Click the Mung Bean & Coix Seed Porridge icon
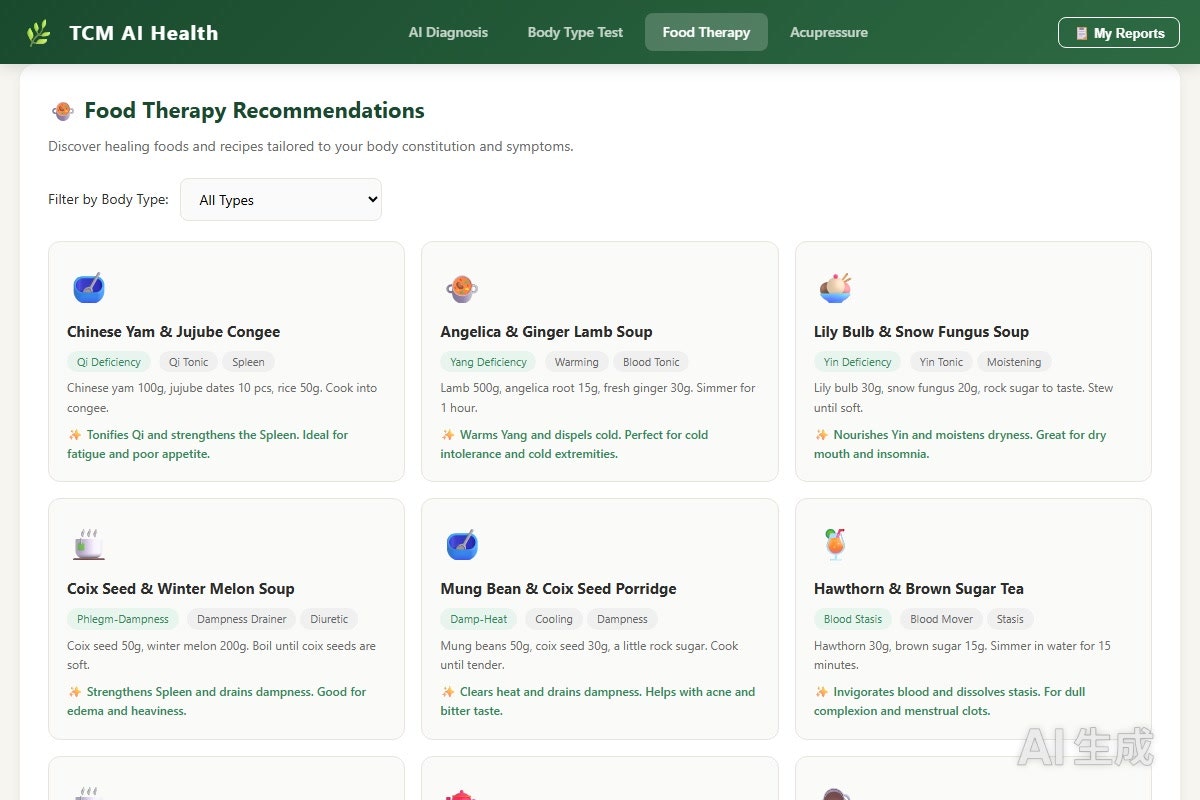The image size is (1200, 800). (x=461, y=545)
